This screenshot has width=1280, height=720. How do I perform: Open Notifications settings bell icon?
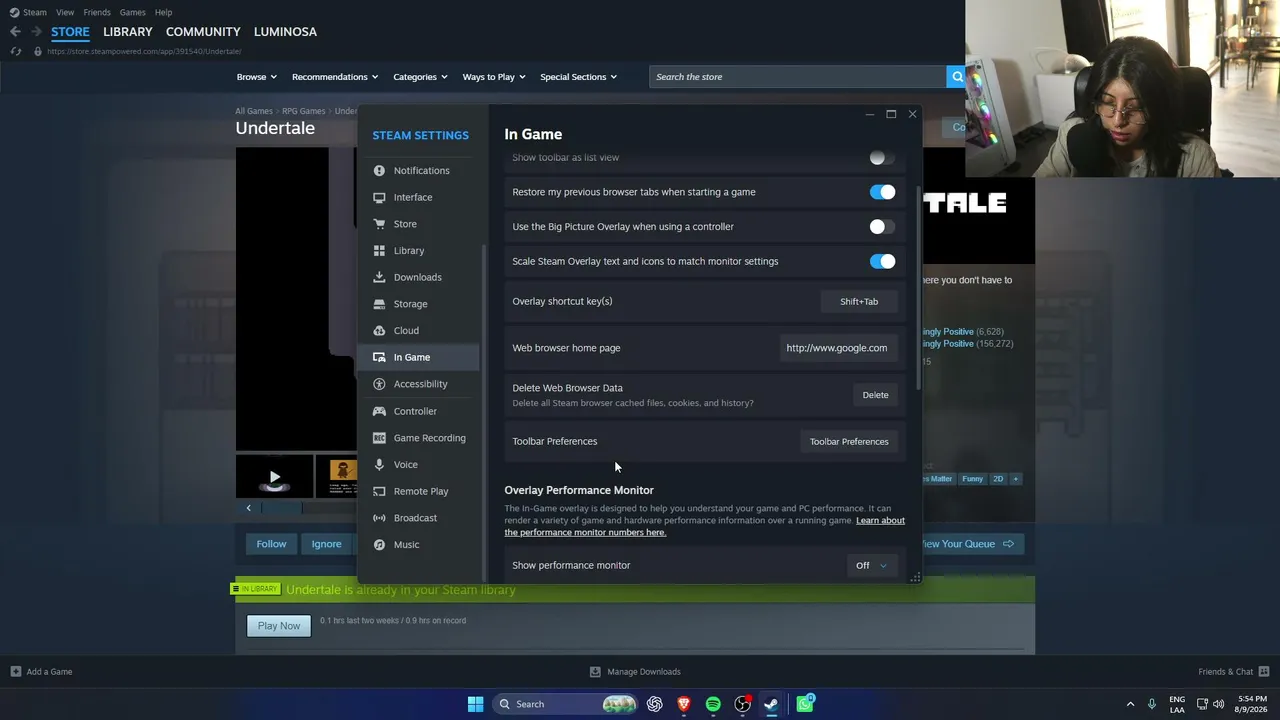(379, 171)
